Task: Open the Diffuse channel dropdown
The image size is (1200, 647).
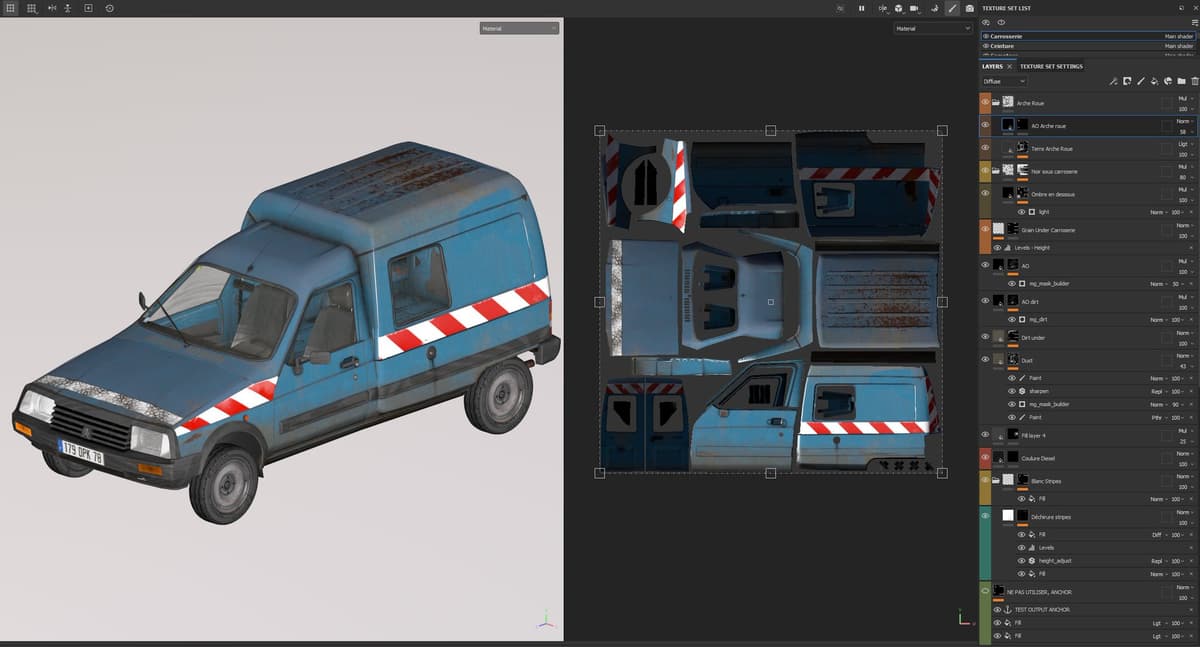Action: (1003, 81)
